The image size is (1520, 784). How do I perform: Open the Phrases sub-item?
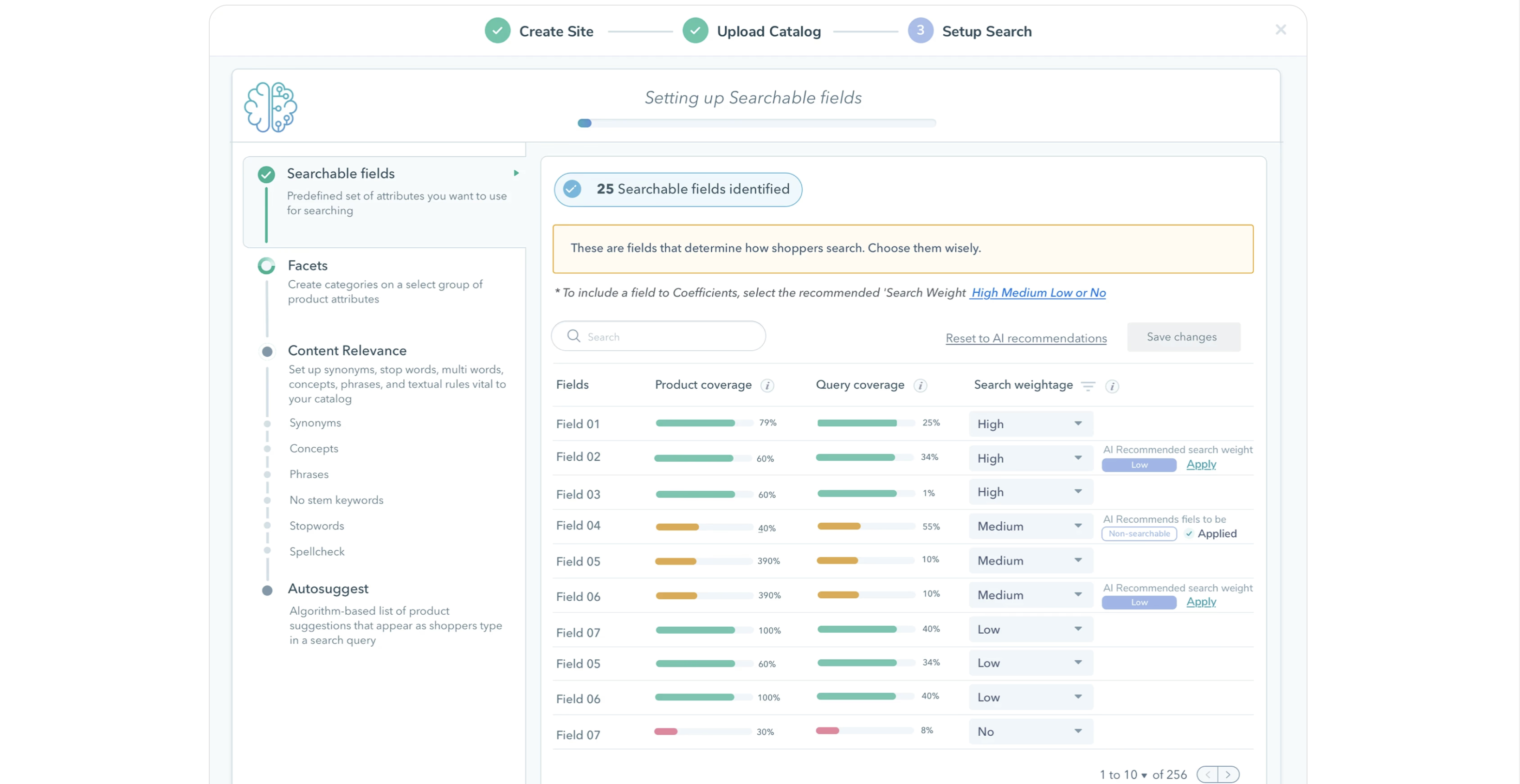click(x=309, y=474)
